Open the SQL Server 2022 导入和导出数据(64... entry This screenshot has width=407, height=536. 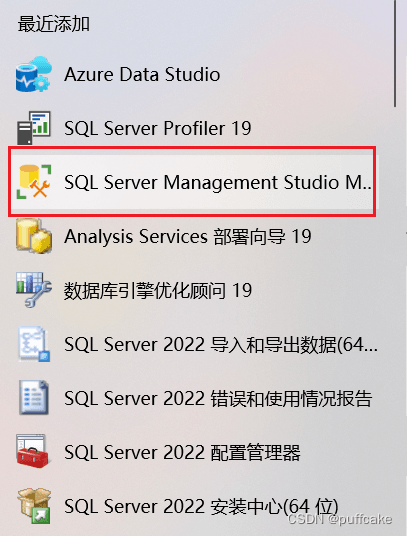coord(221,344)
